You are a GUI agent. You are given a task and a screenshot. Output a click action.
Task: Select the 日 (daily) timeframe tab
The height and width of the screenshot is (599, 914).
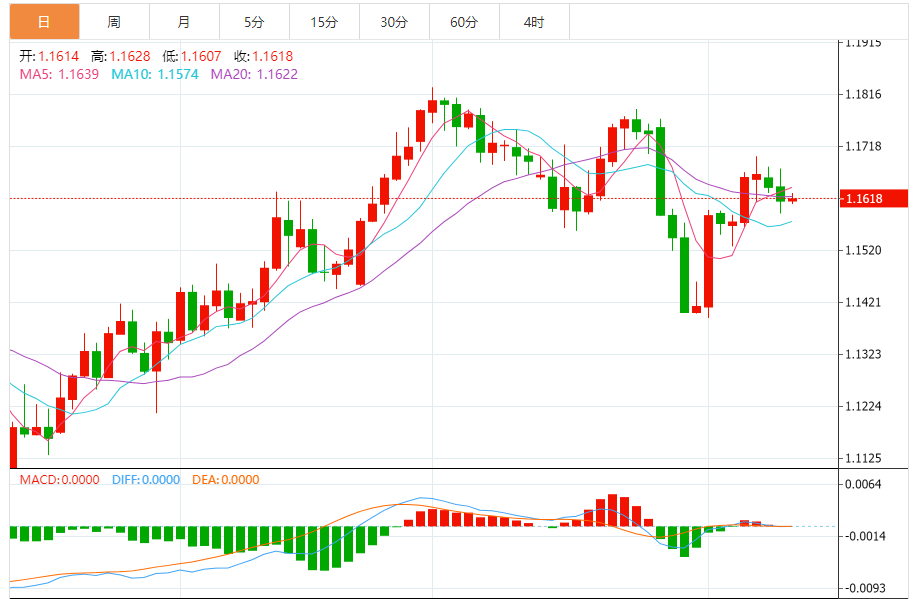pyautogui.click(x=44, y=22)
